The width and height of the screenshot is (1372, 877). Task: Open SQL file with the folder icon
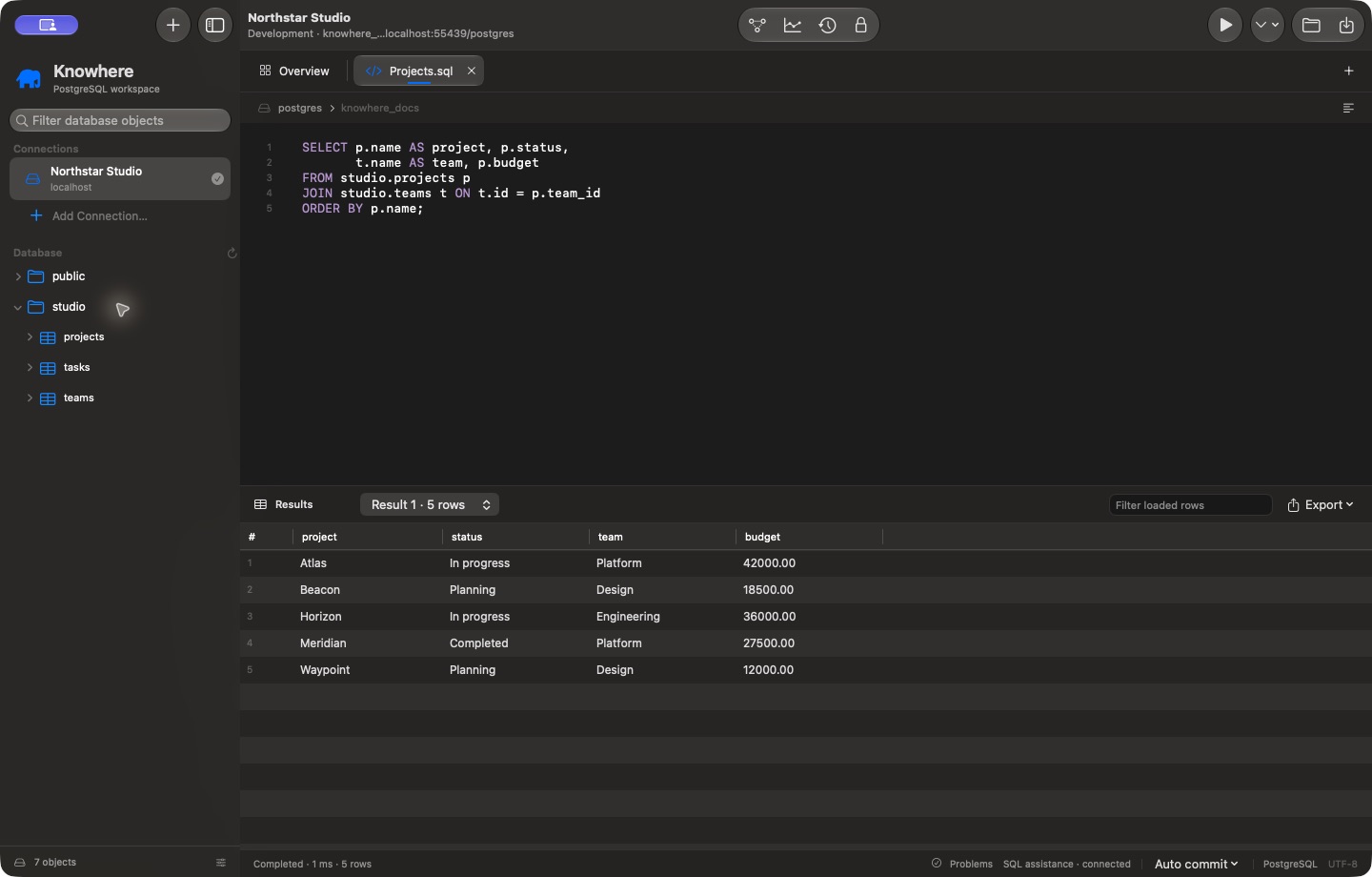point(1311,25)
